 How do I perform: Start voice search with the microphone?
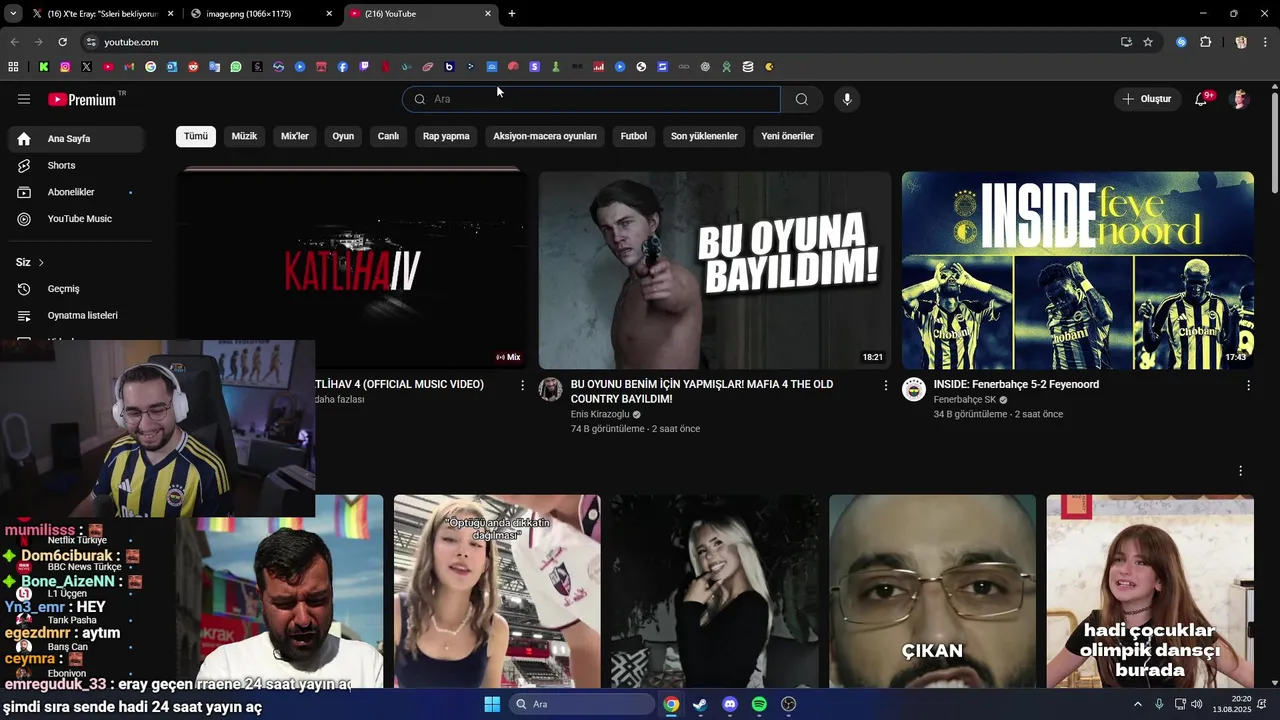(847, 99)
